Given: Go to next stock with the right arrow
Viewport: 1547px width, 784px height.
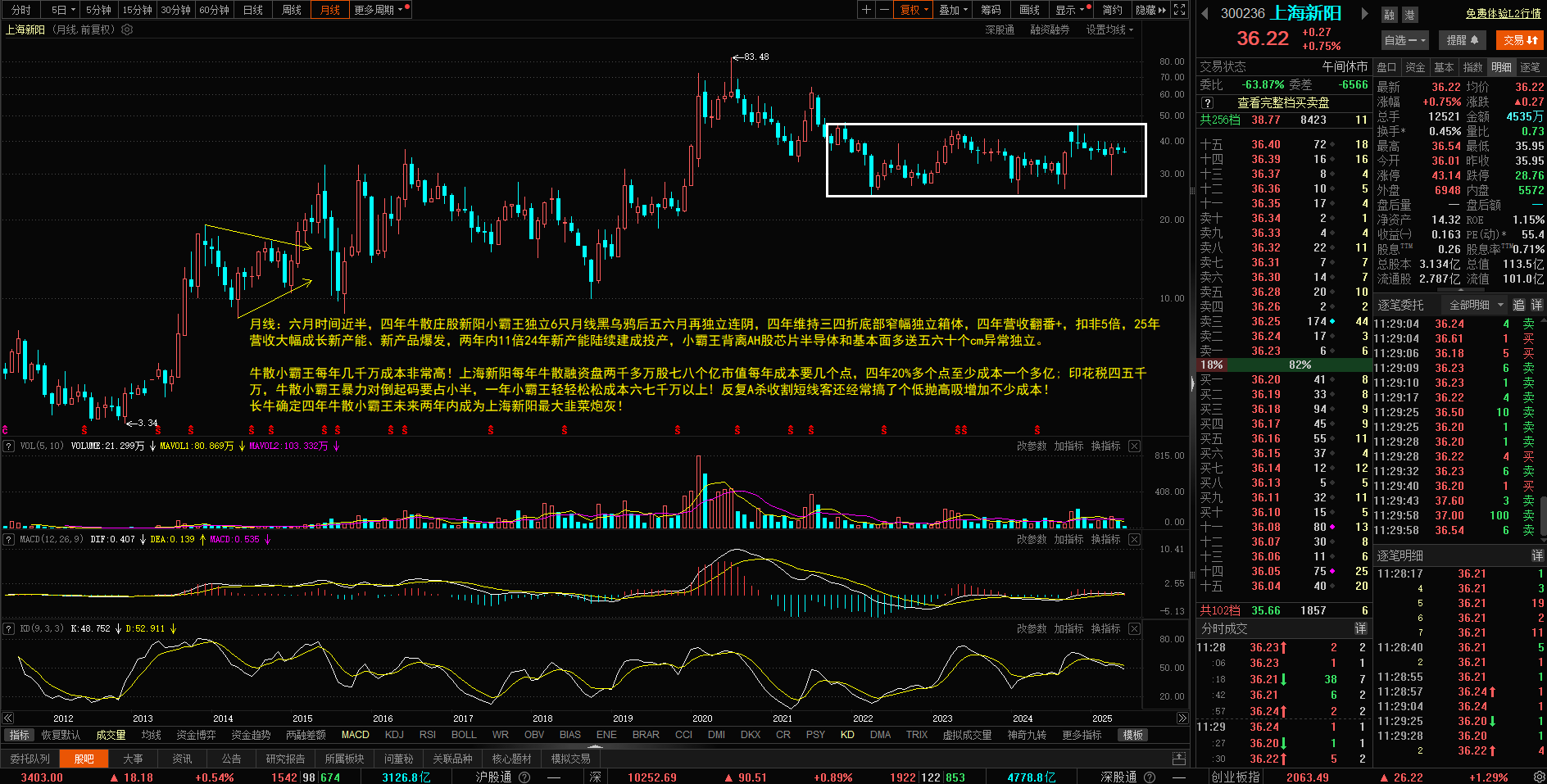Looking at the screenshot, I should tap(1364, 14).
